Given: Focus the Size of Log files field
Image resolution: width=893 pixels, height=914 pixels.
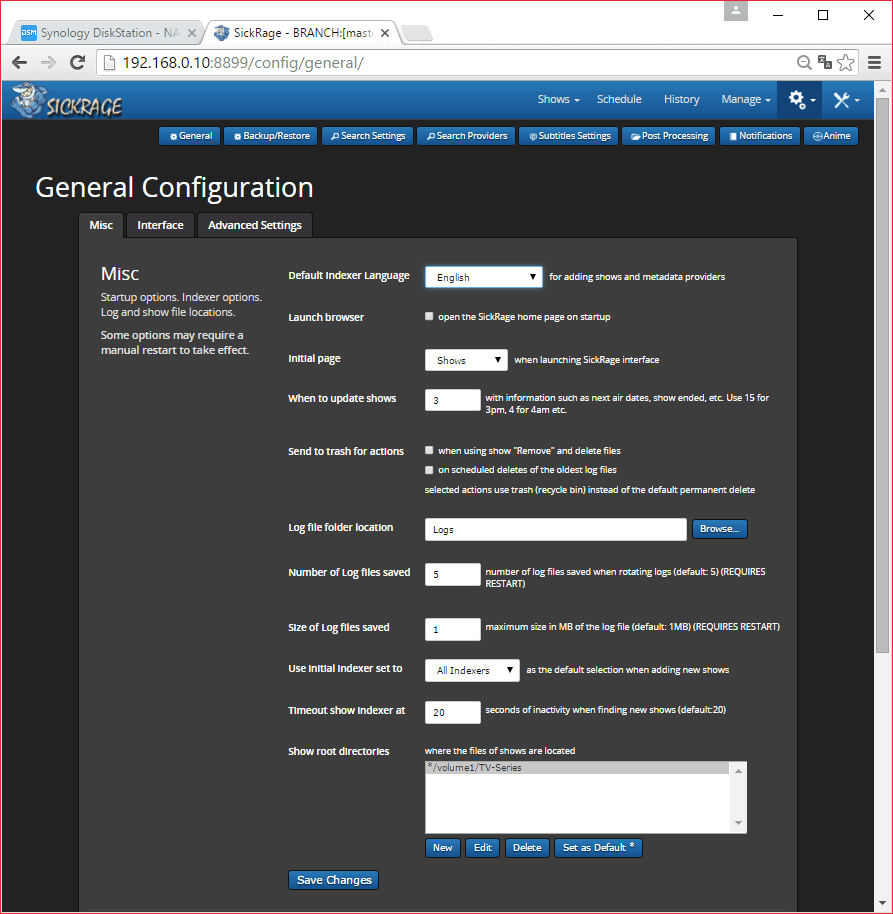Looking at the screenshot, I should coord(453,630).
